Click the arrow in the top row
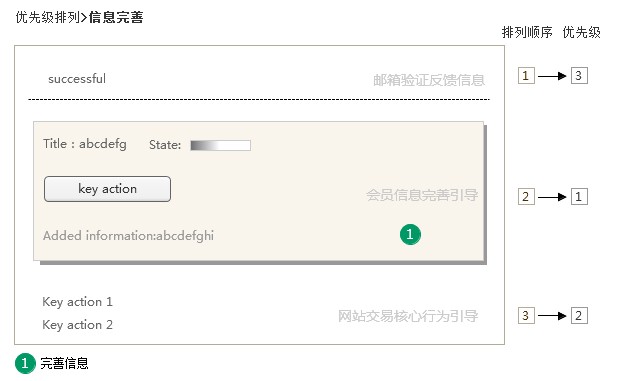 coord(552,76)
